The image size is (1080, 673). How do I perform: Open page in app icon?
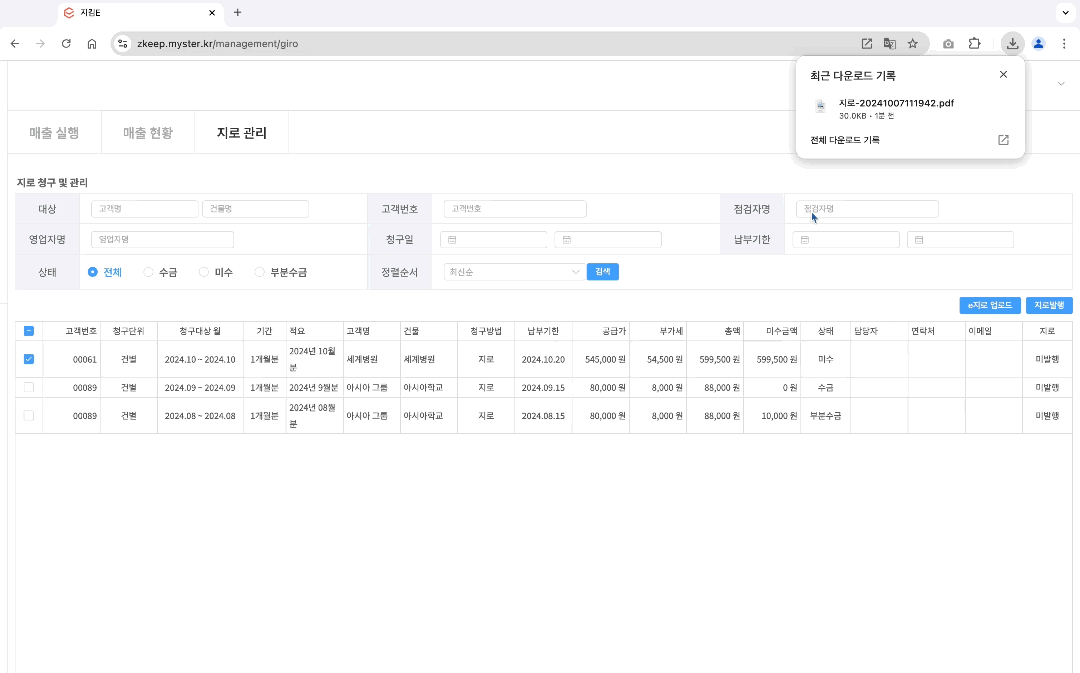tap(866, 43)
